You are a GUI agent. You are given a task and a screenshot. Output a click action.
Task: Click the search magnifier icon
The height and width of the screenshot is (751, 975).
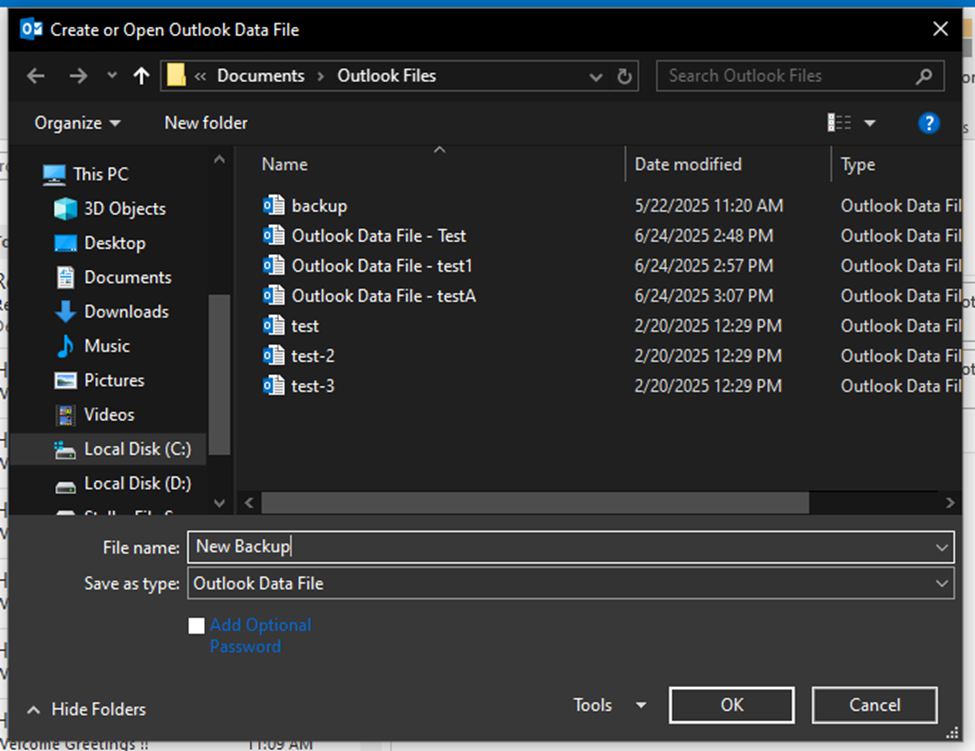924,76
